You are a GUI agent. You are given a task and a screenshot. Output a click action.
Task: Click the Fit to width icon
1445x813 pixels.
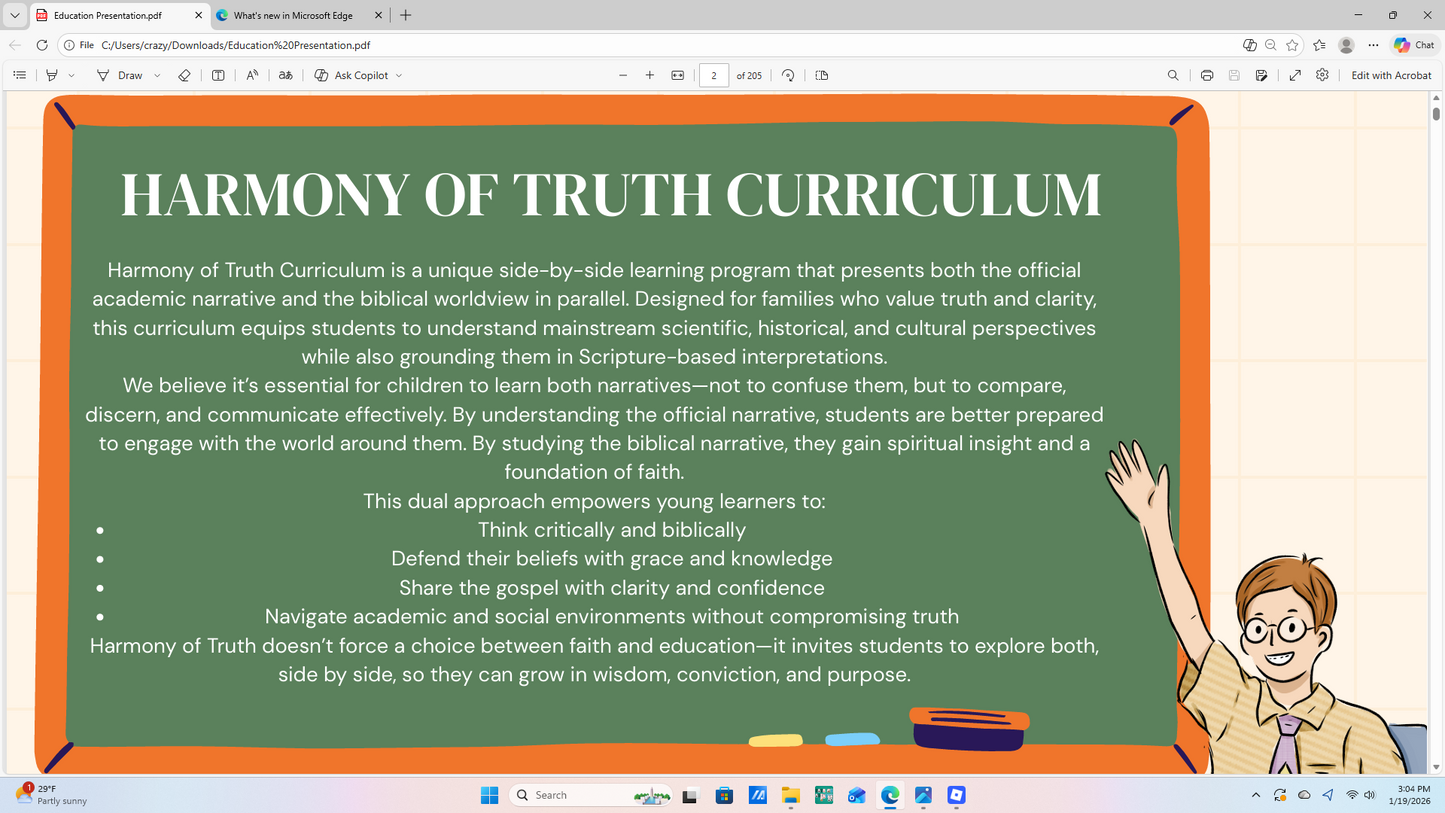point(678,75)
